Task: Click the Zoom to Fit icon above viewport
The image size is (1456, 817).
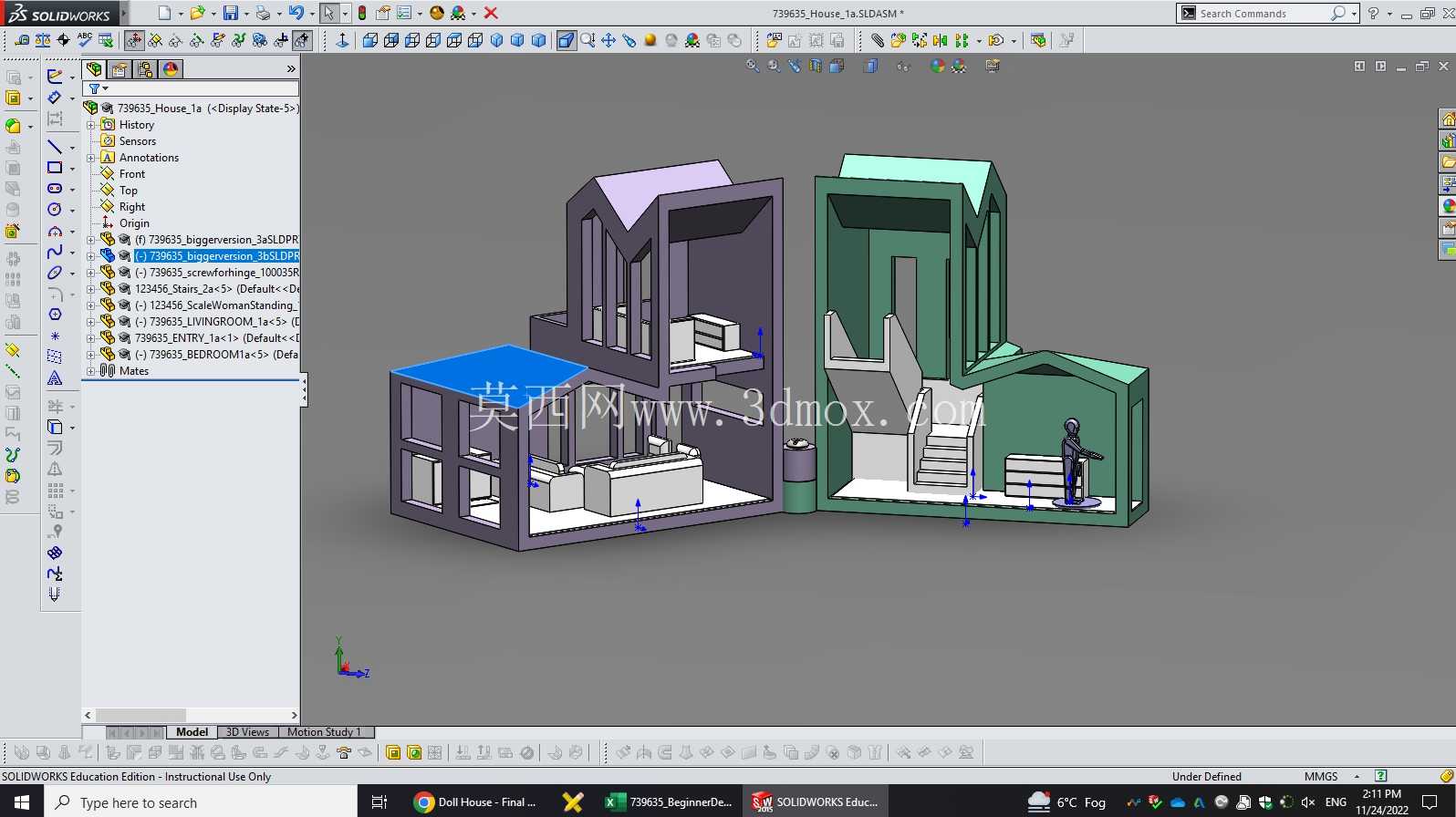Action: tap(753, 66)
